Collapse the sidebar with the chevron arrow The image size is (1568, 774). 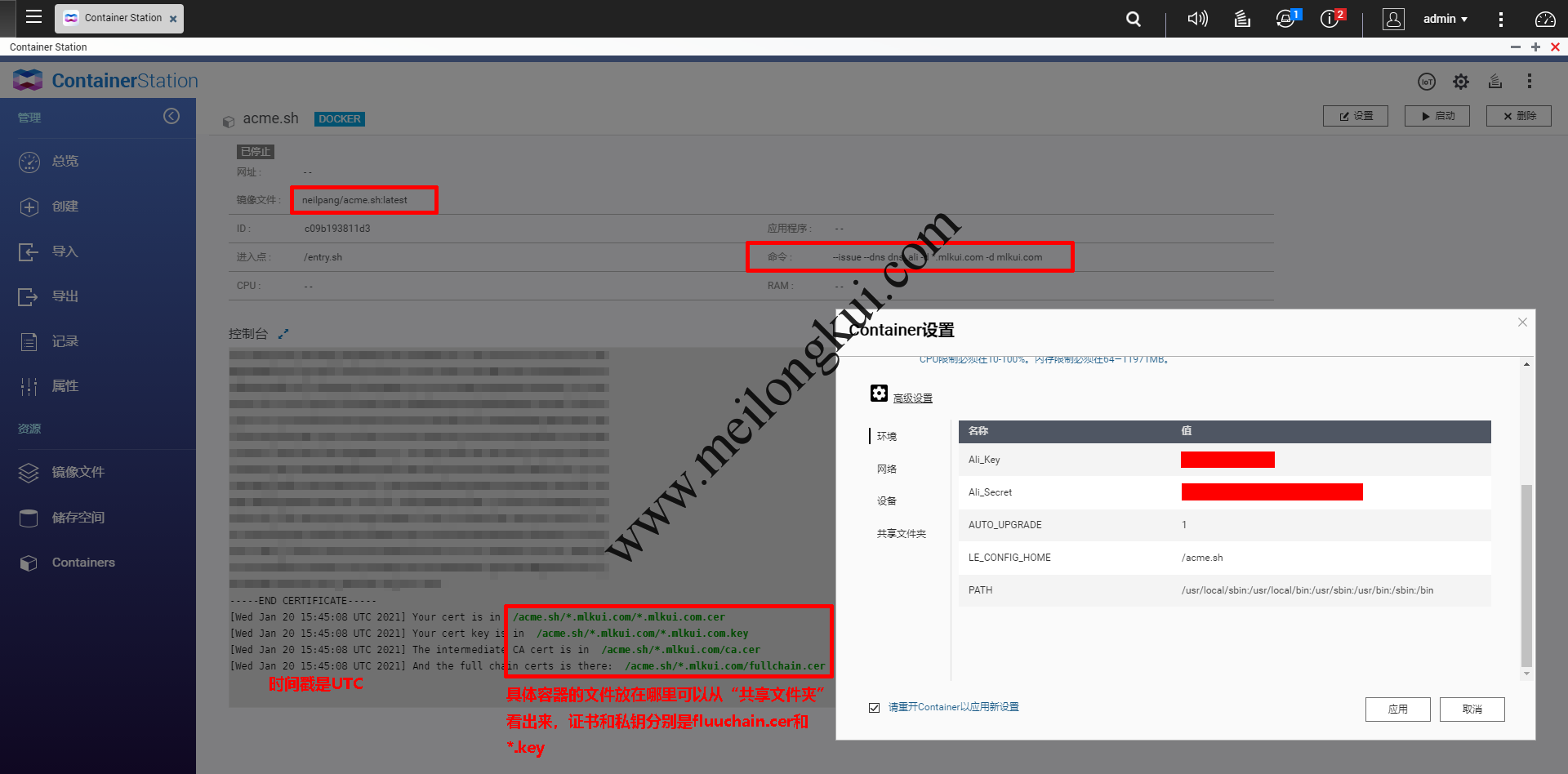point(171,116)
